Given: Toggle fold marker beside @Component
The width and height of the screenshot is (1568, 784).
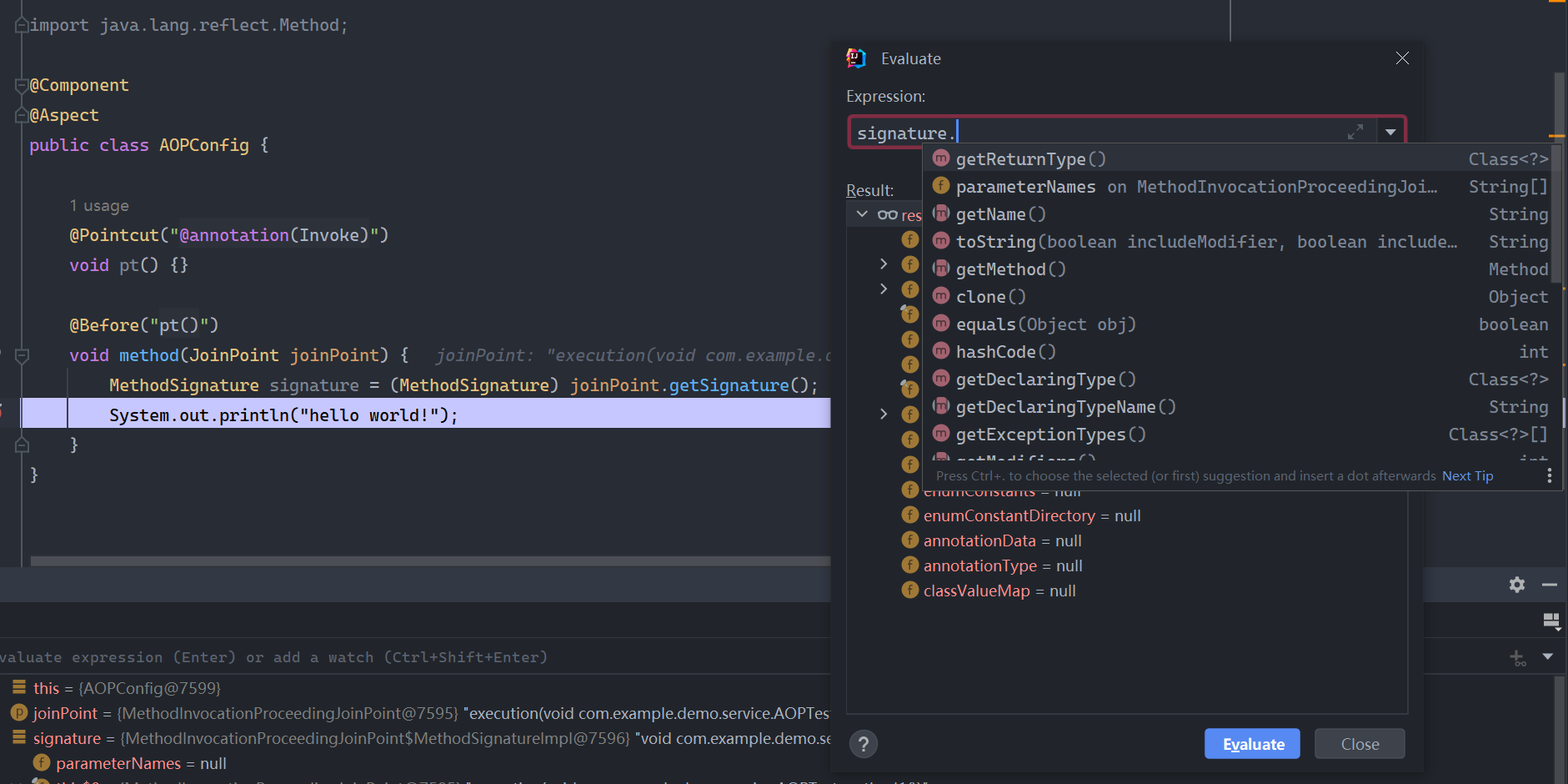Looking at the screenshot, I should point(22,85).
